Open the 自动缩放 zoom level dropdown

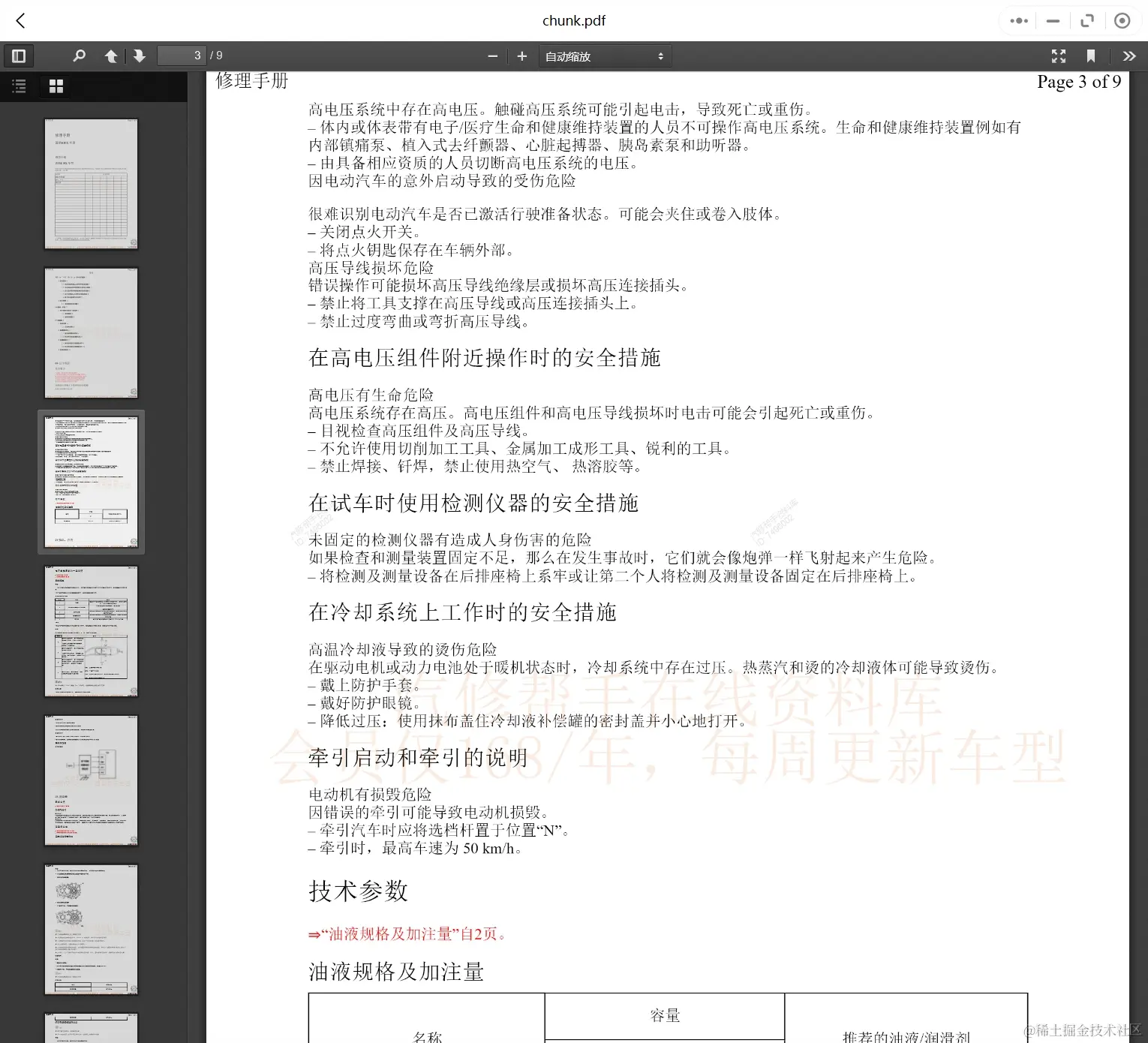pyautogui.click(x=605, y=56)
